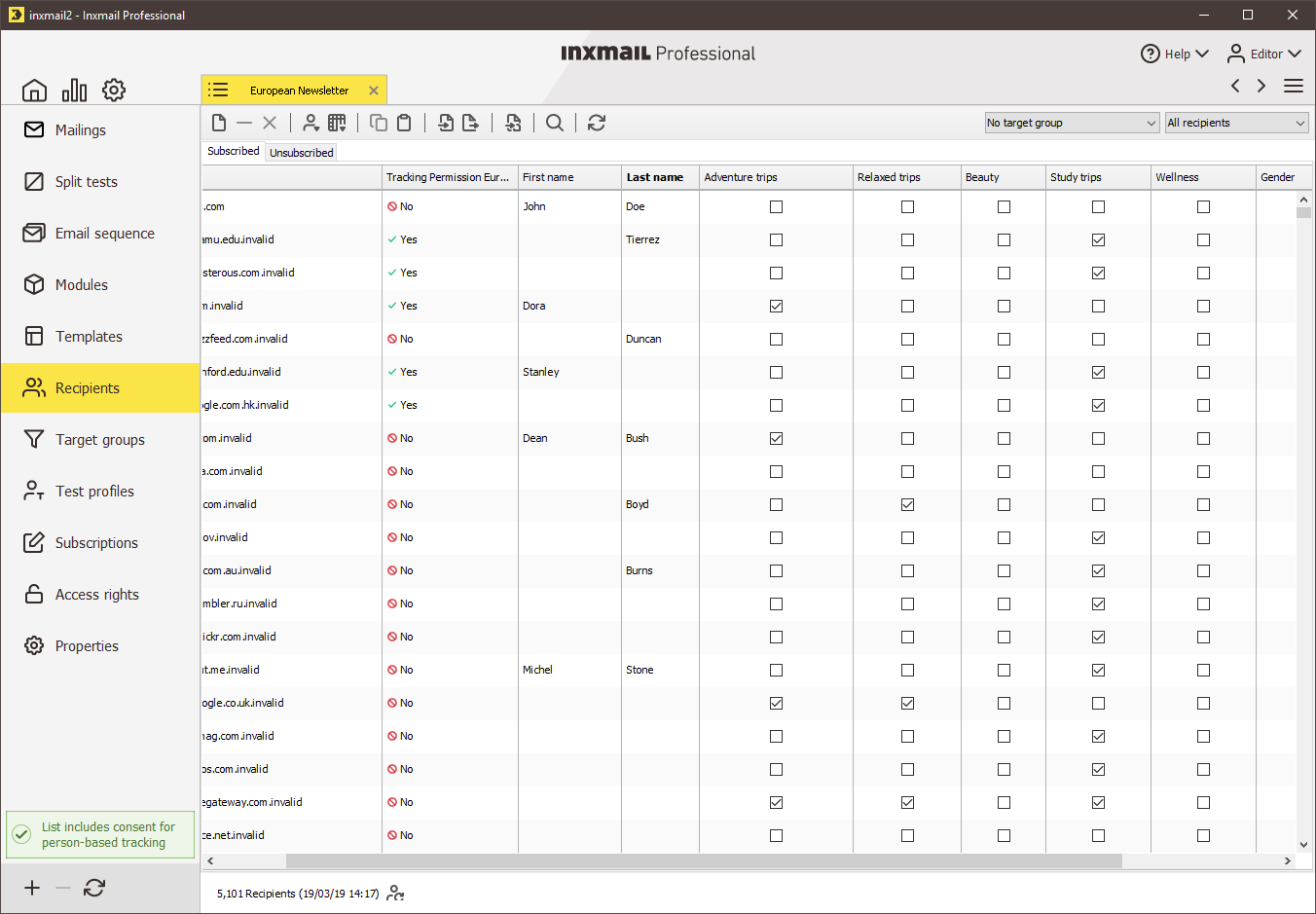This screenshot has height=914, width=1316.
Task: Click the vertical scrollbar down arrow
Action: [1304, 845]
